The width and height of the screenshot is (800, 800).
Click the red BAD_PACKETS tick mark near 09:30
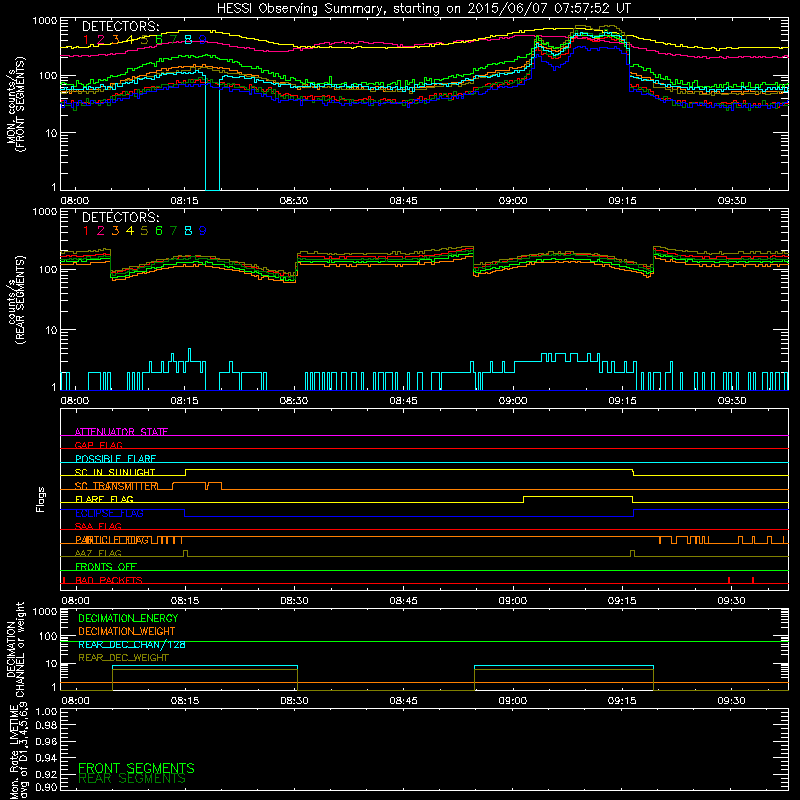(x=729, y=580)
